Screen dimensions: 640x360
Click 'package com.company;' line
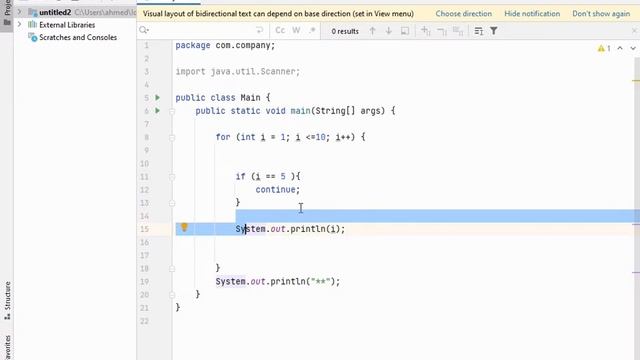(225, 45)
